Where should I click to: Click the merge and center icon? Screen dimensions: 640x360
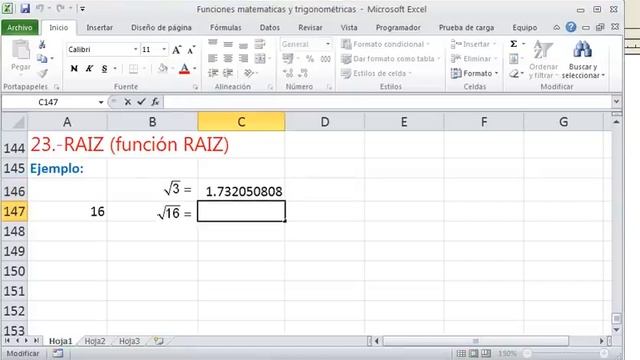(x=260, y=59)
